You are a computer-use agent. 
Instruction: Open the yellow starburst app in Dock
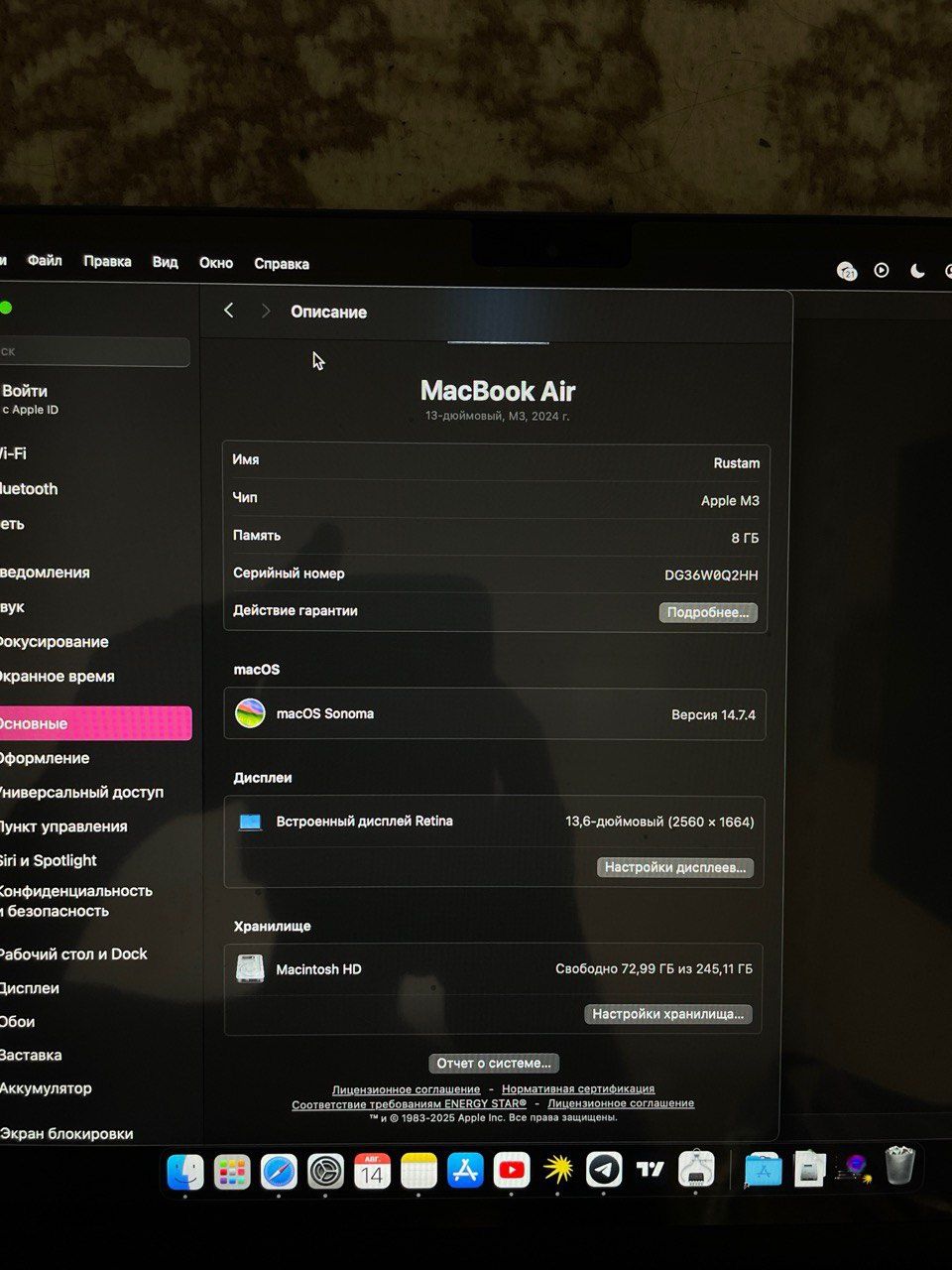pos(558,1170)
